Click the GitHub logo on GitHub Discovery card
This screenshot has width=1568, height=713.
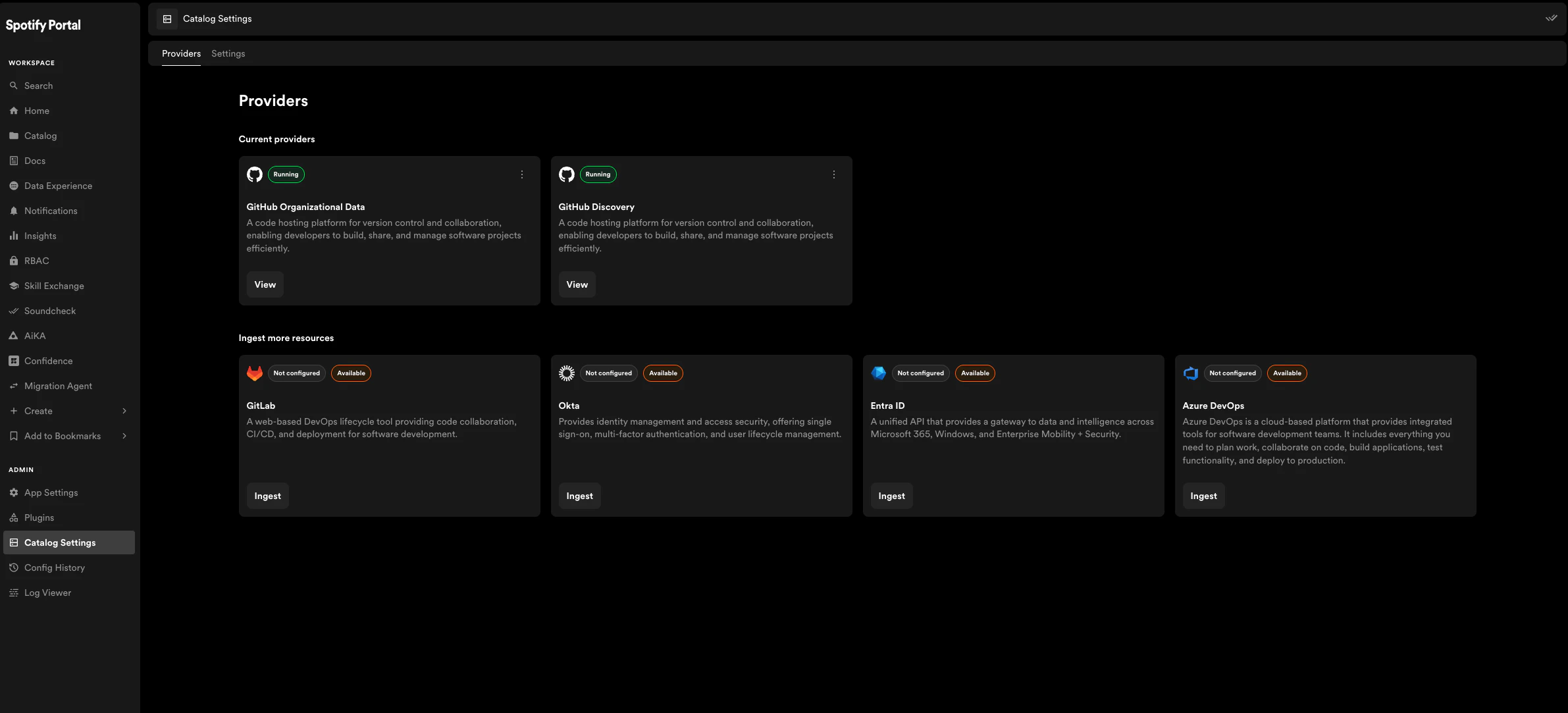[567, 174]
